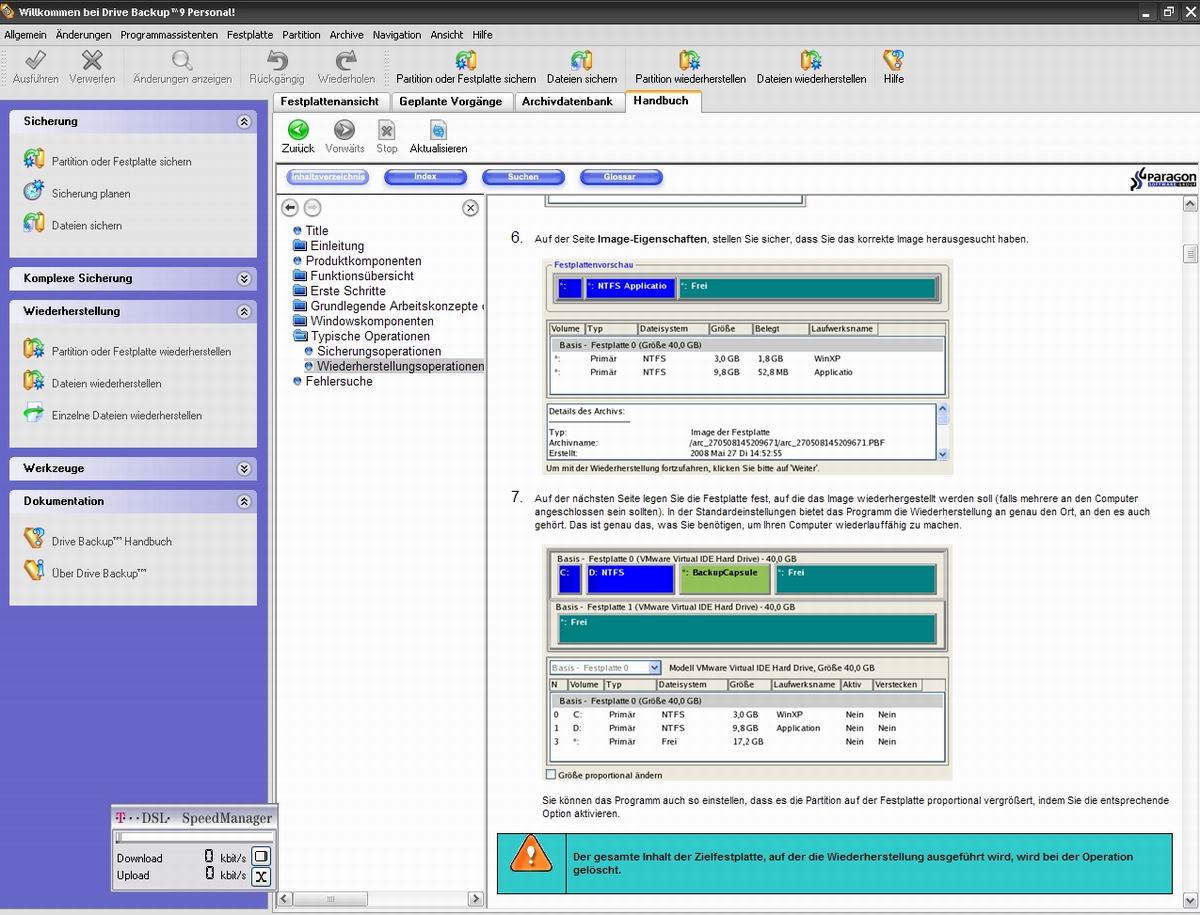The image size is (1200, 915).
Task: Click blue D: NTFS partition block
Action: tap(630, 579)
